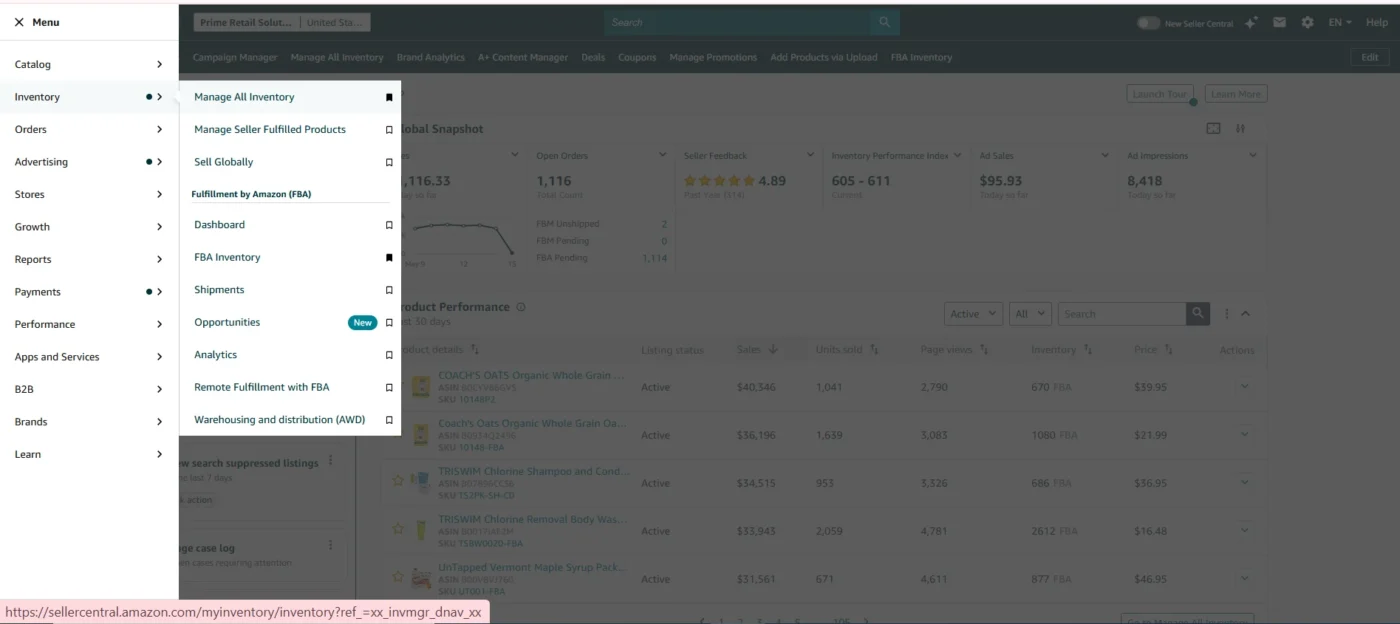Open UnTapped Vermont Maple Syrup Pack product link
Screen dimensions: 1400x624
pyautogui.click(x=531, y=567)
